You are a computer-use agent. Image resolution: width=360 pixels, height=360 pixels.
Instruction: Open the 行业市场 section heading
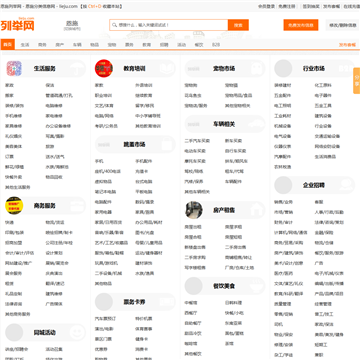pyautogui.click(x=314, y=69)
